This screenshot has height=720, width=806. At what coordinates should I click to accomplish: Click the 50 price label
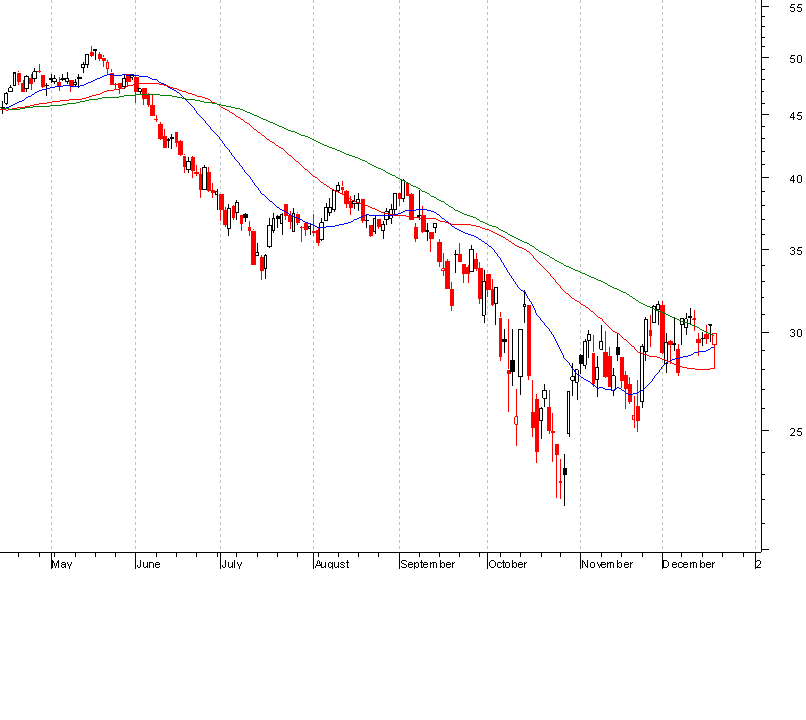tap(796, 59)
